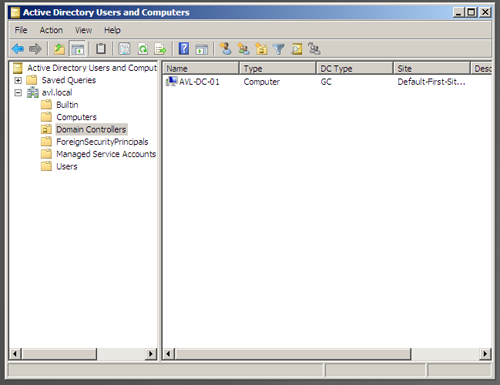This screenshot has height=385, width=500.
Task: Add selected objects to a group icon
Action: tap(314, 49)
